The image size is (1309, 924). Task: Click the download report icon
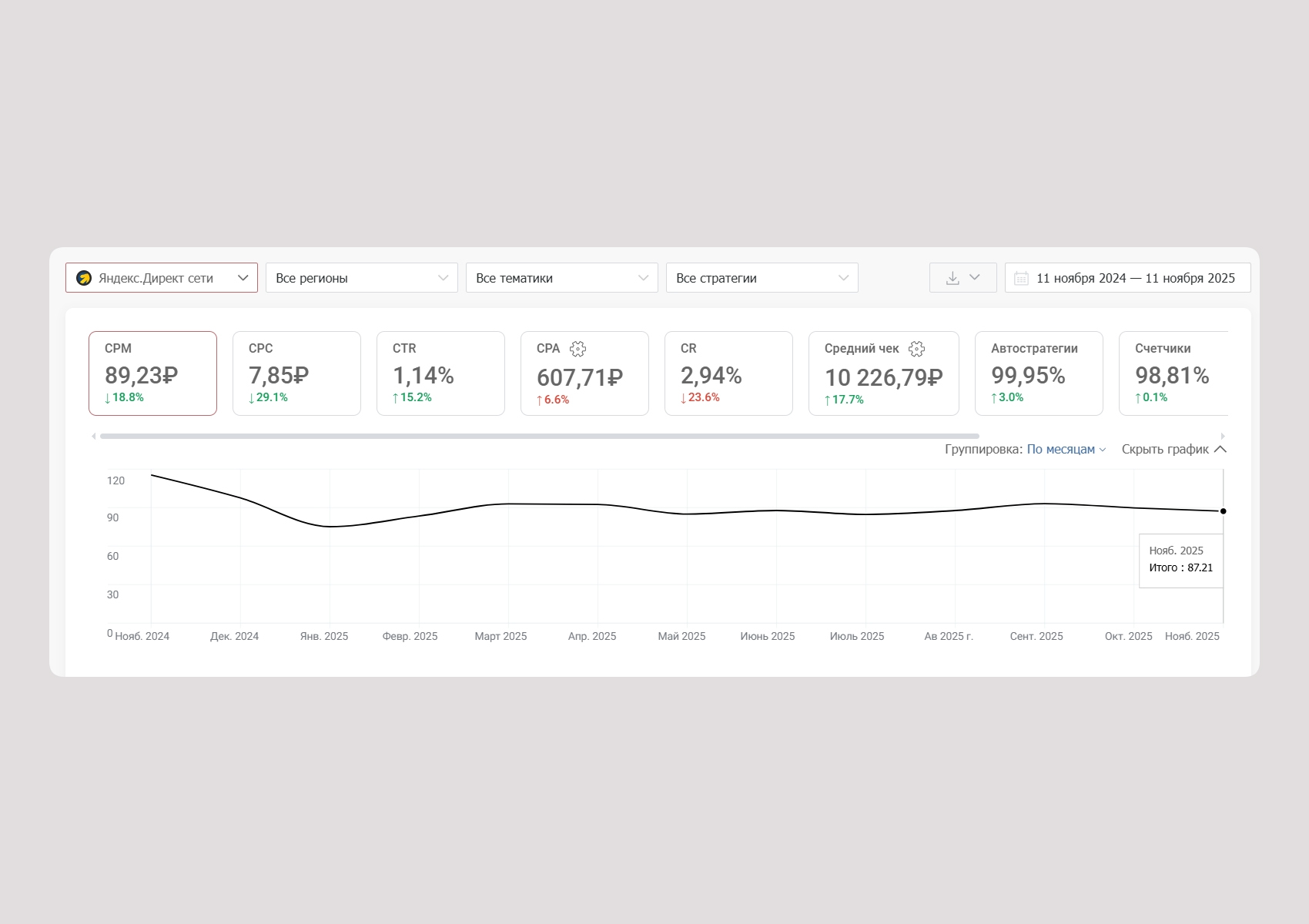(x=952, y=278)
